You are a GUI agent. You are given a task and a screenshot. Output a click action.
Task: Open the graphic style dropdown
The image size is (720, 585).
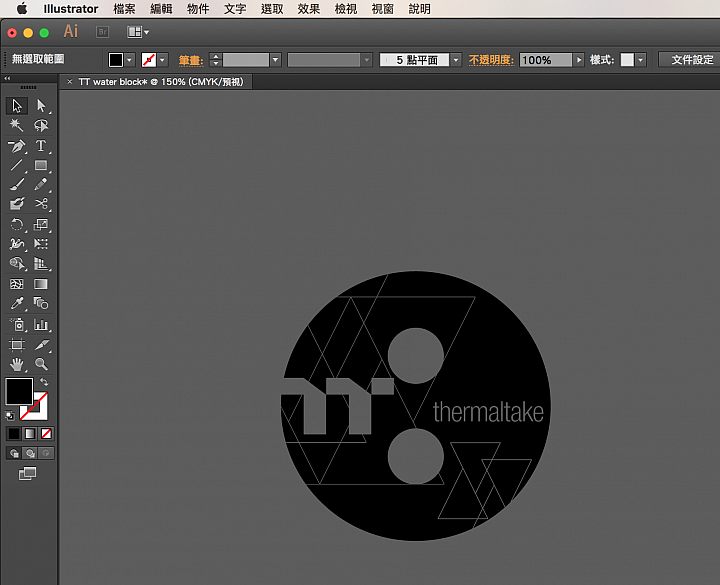click(x=640, y=60)
